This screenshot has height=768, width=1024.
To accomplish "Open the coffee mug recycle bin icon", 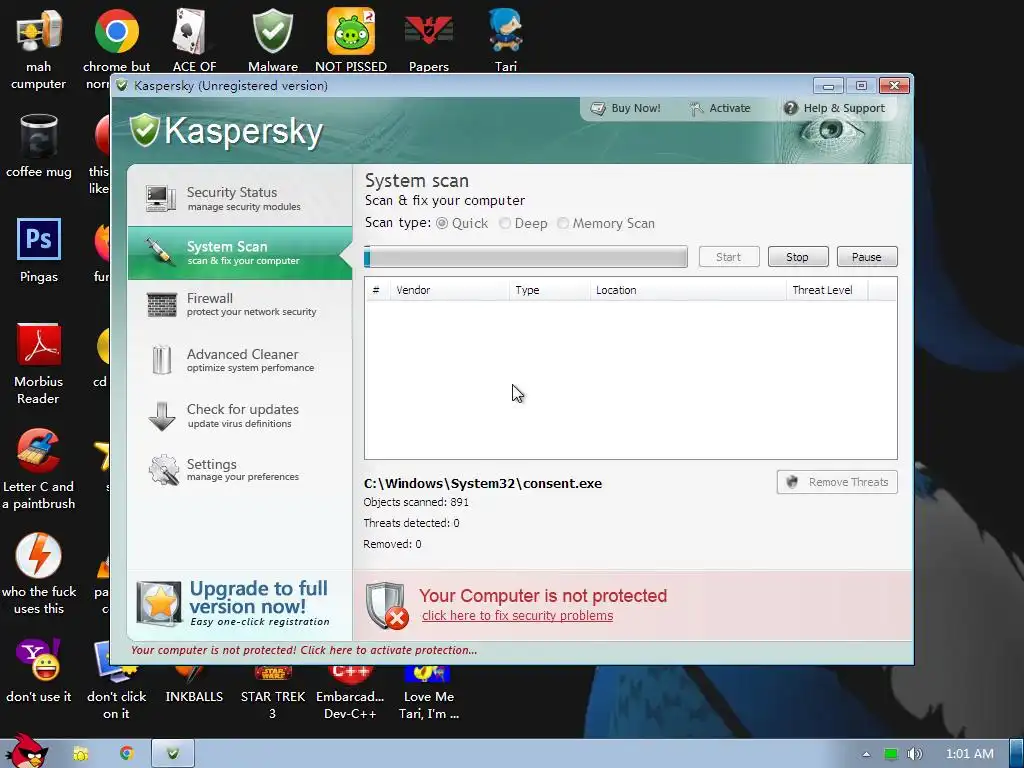I will 39,136.
